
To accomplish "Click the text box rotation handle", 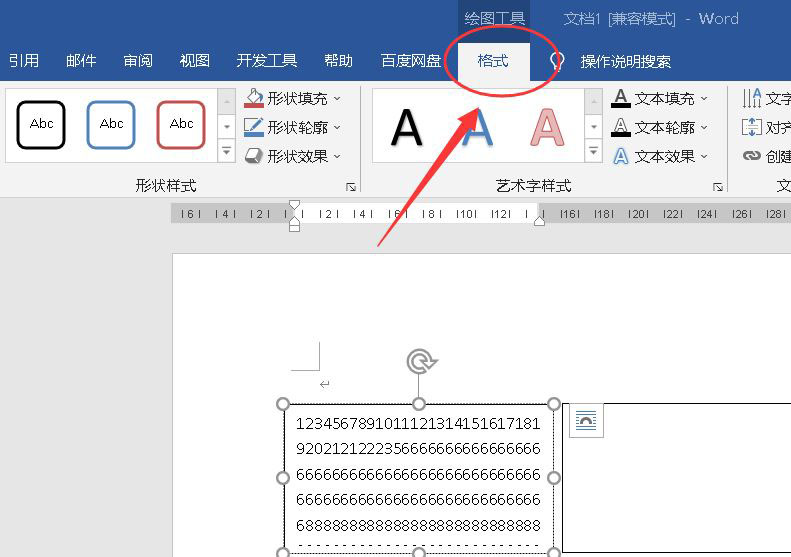I will click(422, 361).
